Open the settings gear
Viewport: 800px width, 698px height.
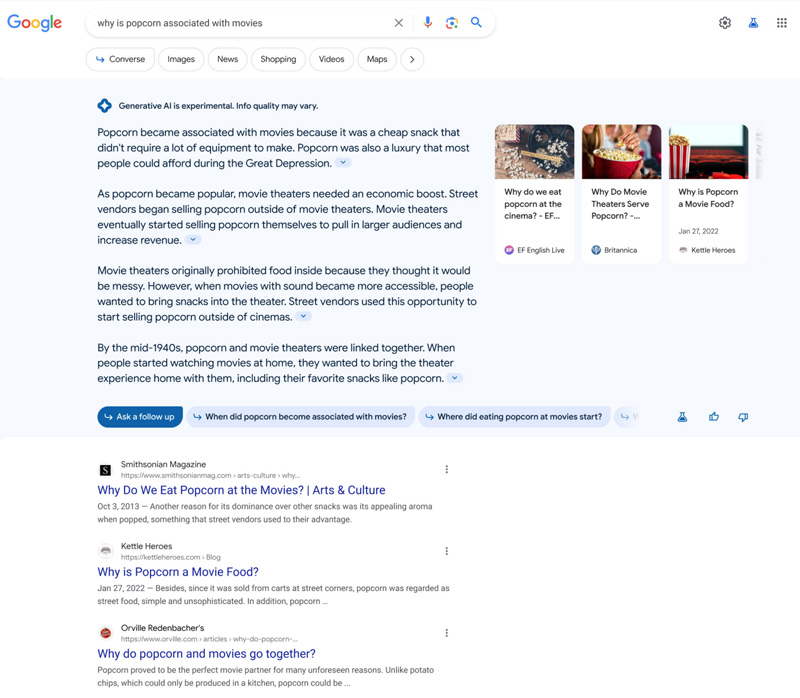(x=725, y=23)
